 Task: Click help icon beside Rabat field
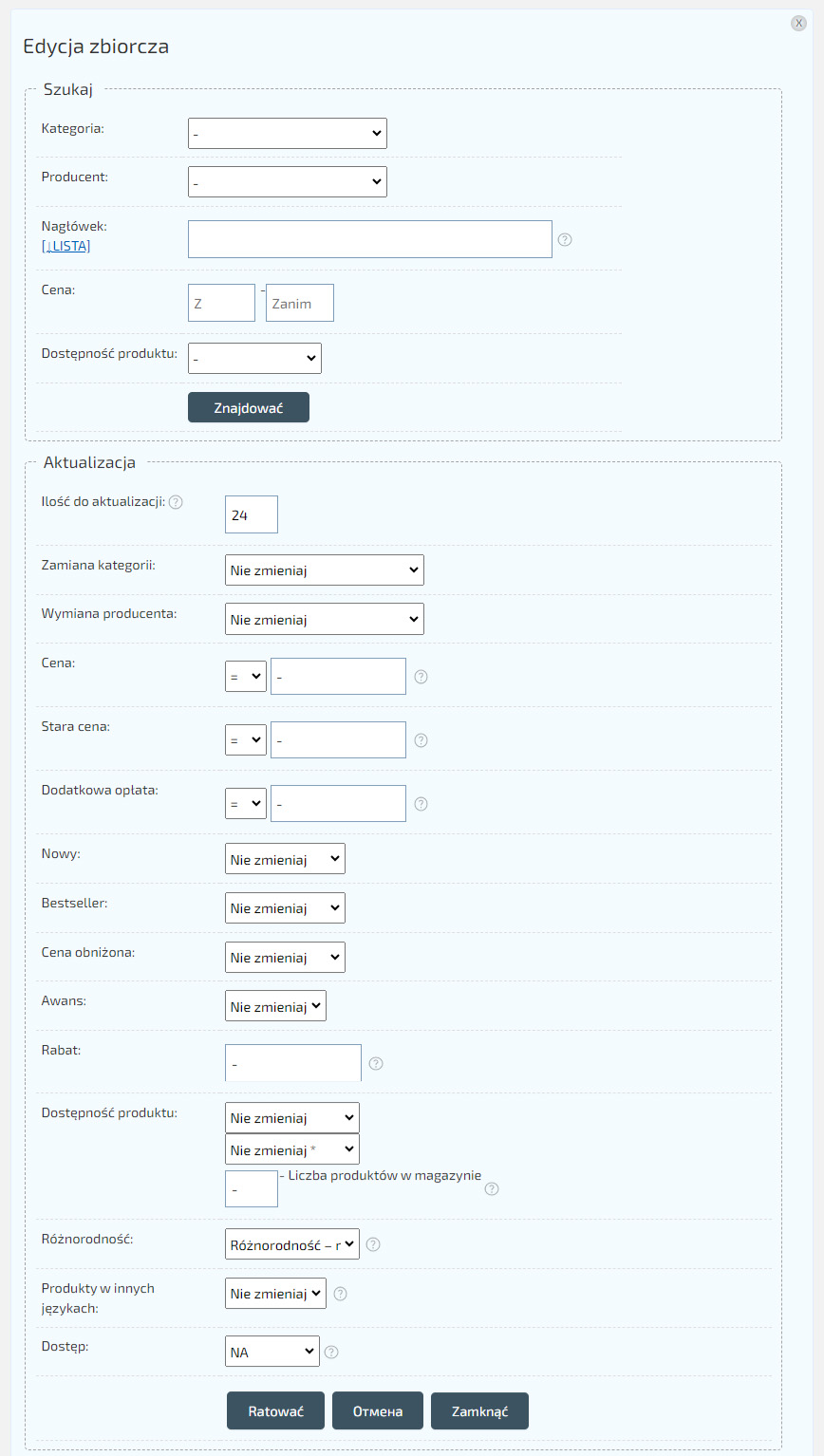[x=376, y=1064]
